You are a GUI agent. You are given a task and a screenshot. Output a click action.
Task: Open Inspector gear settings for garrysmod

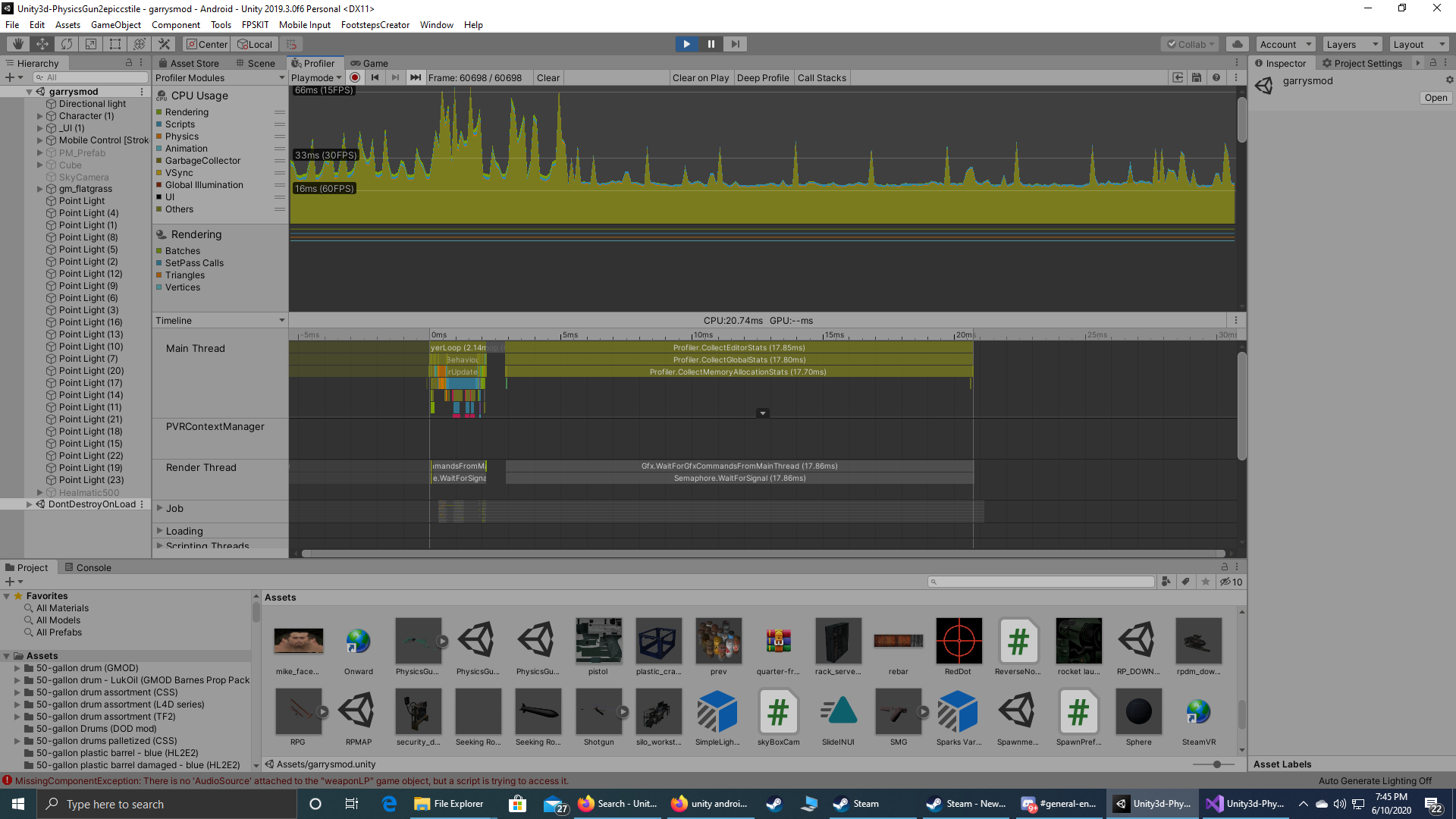1449,80
